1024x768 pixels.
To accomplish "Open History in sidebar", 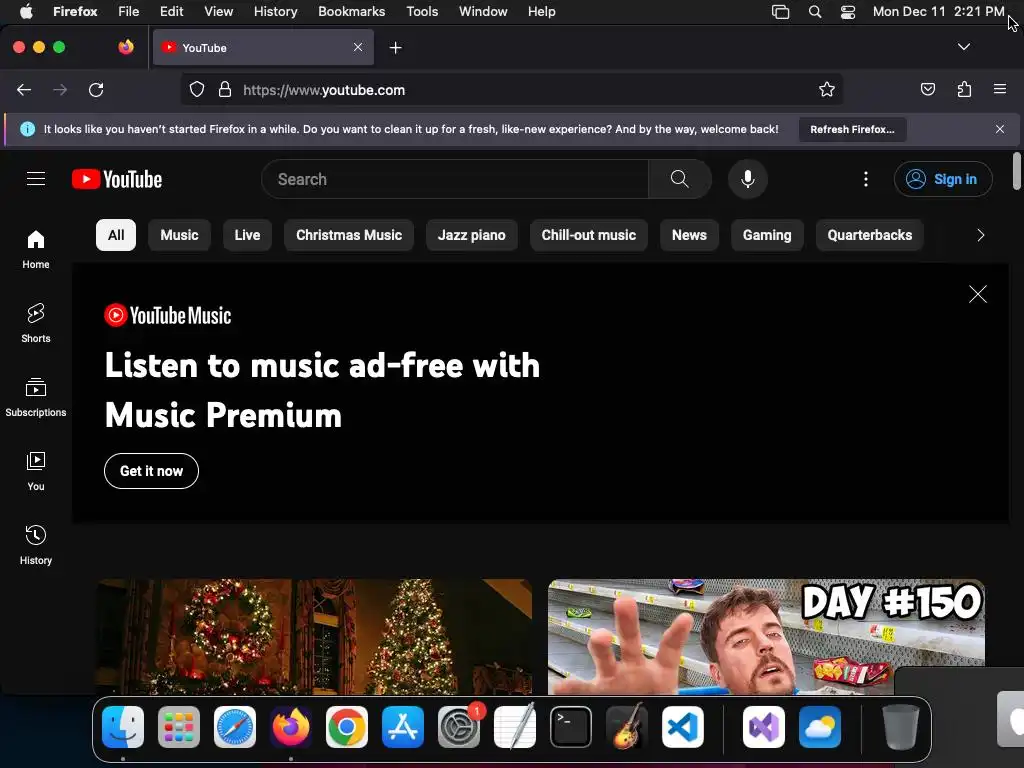I will [36, 545].
